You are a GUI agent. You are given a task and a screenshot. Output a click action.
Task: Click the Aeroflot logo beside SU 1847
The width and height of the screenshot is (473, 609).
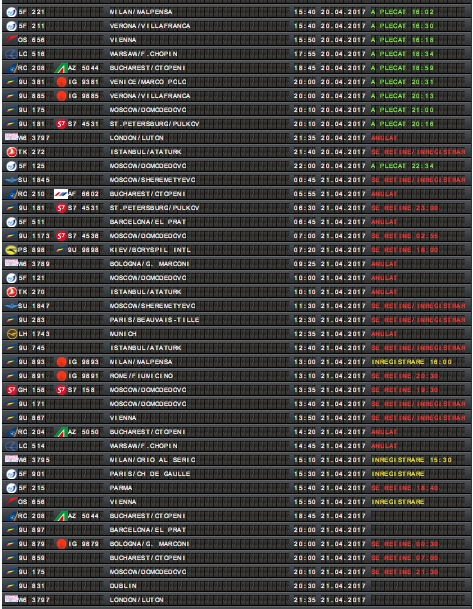[x=12, y=306]
